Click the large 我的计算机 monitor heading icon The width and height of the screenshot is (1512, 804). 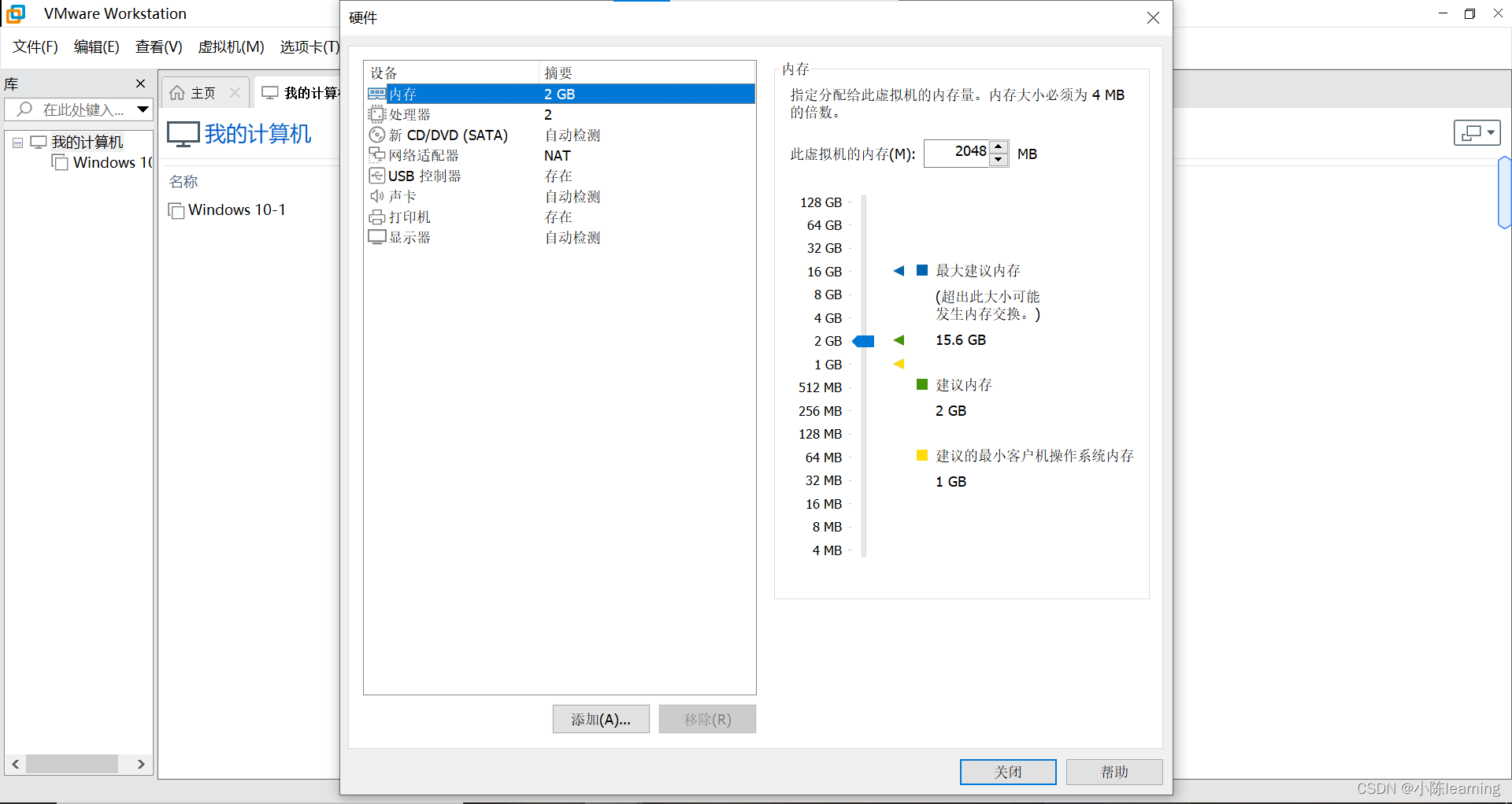183,134
